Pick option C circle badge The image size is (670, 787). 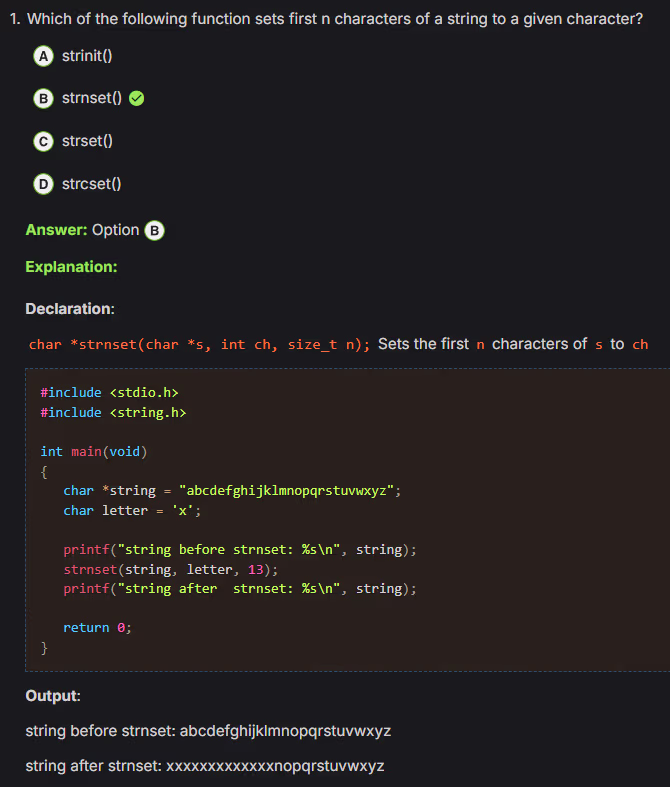[x=43, y=141]
